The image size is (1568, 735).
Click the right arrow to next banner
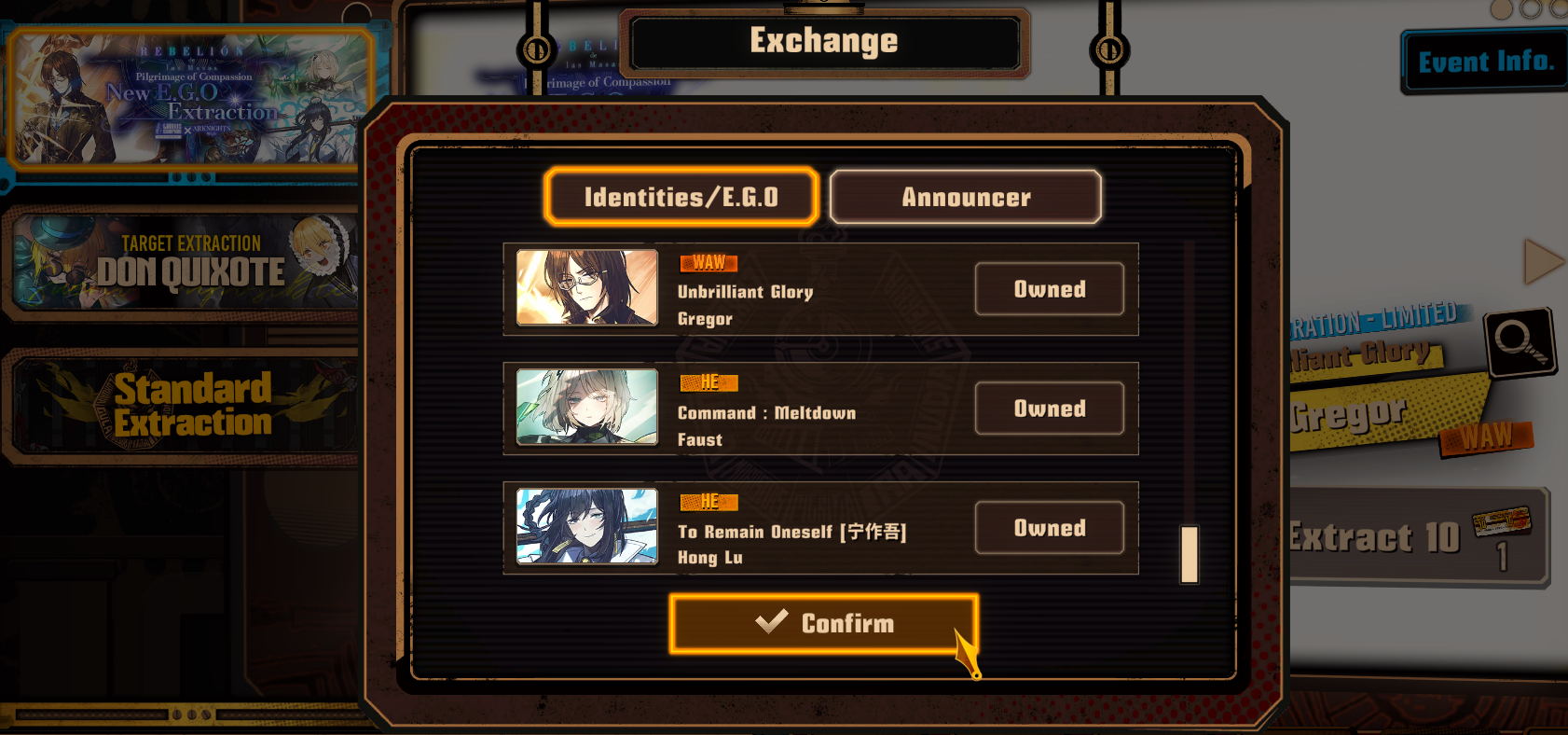1543,261
